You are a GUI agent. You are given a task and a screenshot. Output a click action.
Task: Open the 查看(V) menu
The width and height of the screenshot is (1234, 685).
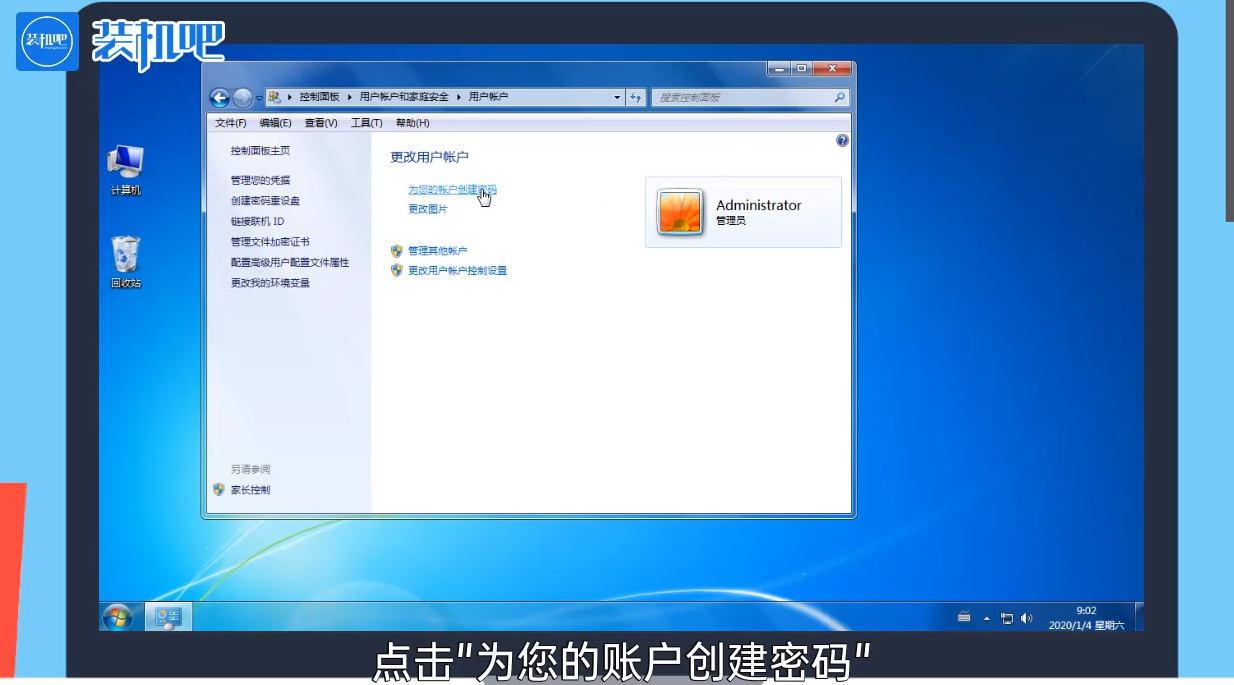[x=321, y=123]
